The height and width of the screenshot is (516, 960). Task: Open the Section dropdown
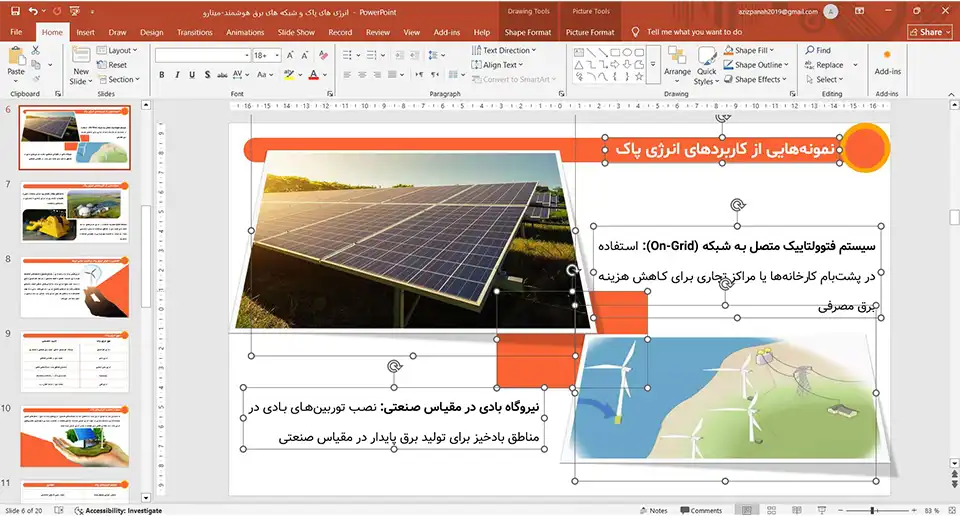[119, 79]
